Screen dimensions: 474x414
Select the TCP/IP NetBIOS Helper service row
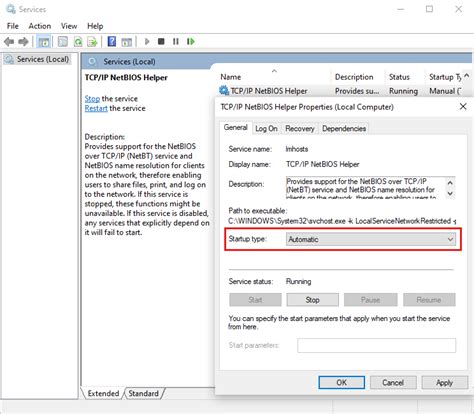point(340,91)
